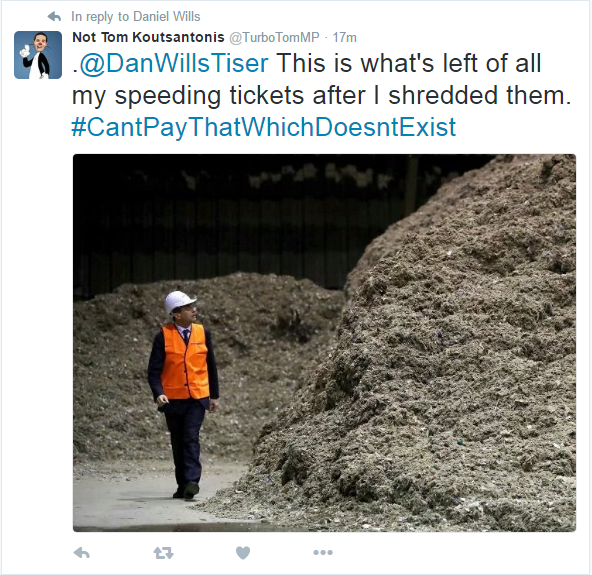Retweet this post using the retweet icon
The width and height of the screenshot is (592, 575).
click(x=163, y=553)
